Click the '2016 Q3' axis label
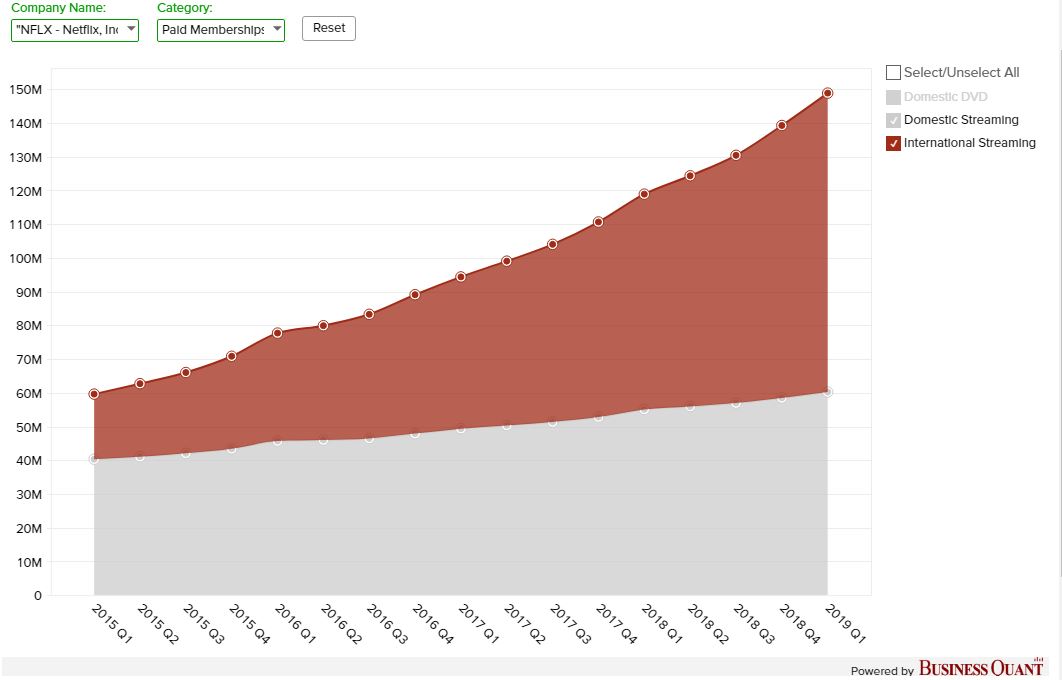Screen dimensions: 1062x680 387,624
